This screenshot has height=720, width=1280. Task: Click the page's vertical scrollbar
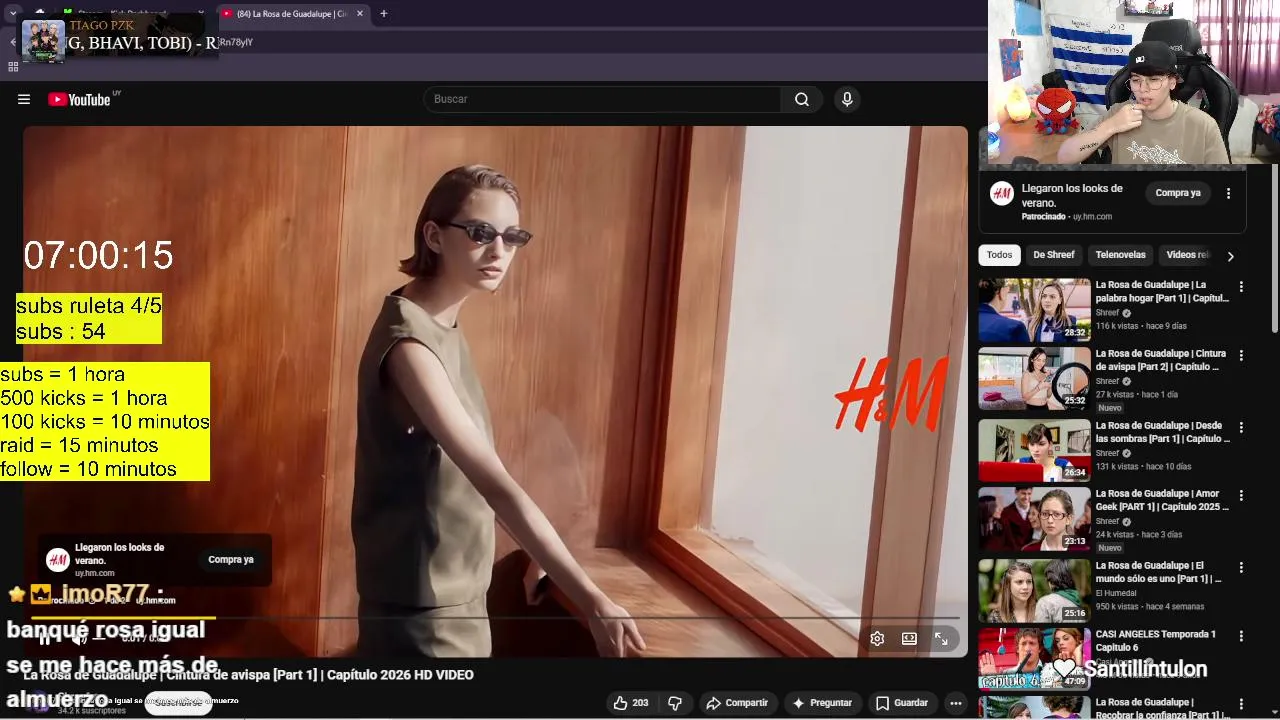click(1275, 250)
